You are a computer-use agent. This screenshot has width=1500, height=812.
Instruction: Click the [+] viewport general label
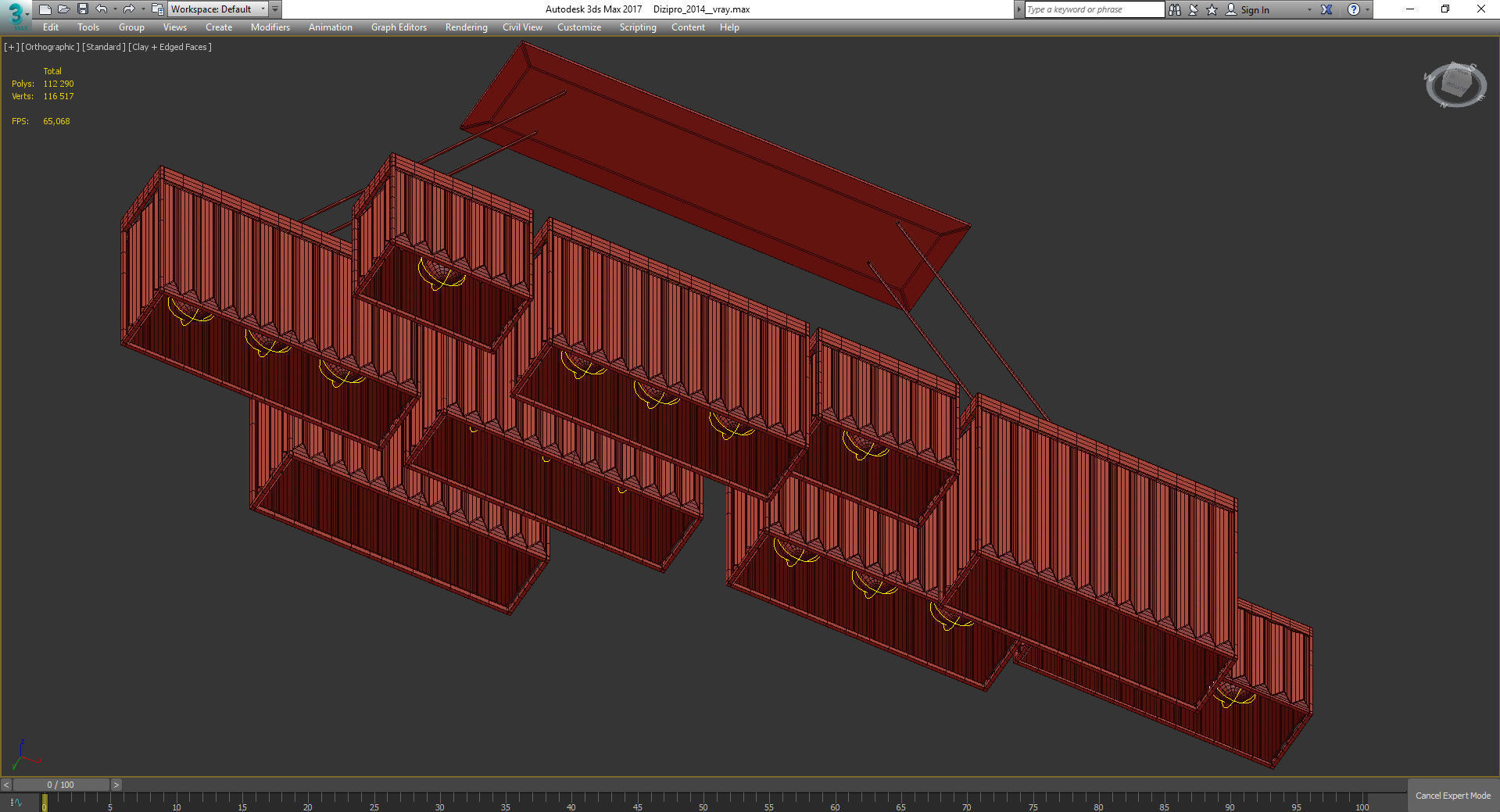(11, 47)
